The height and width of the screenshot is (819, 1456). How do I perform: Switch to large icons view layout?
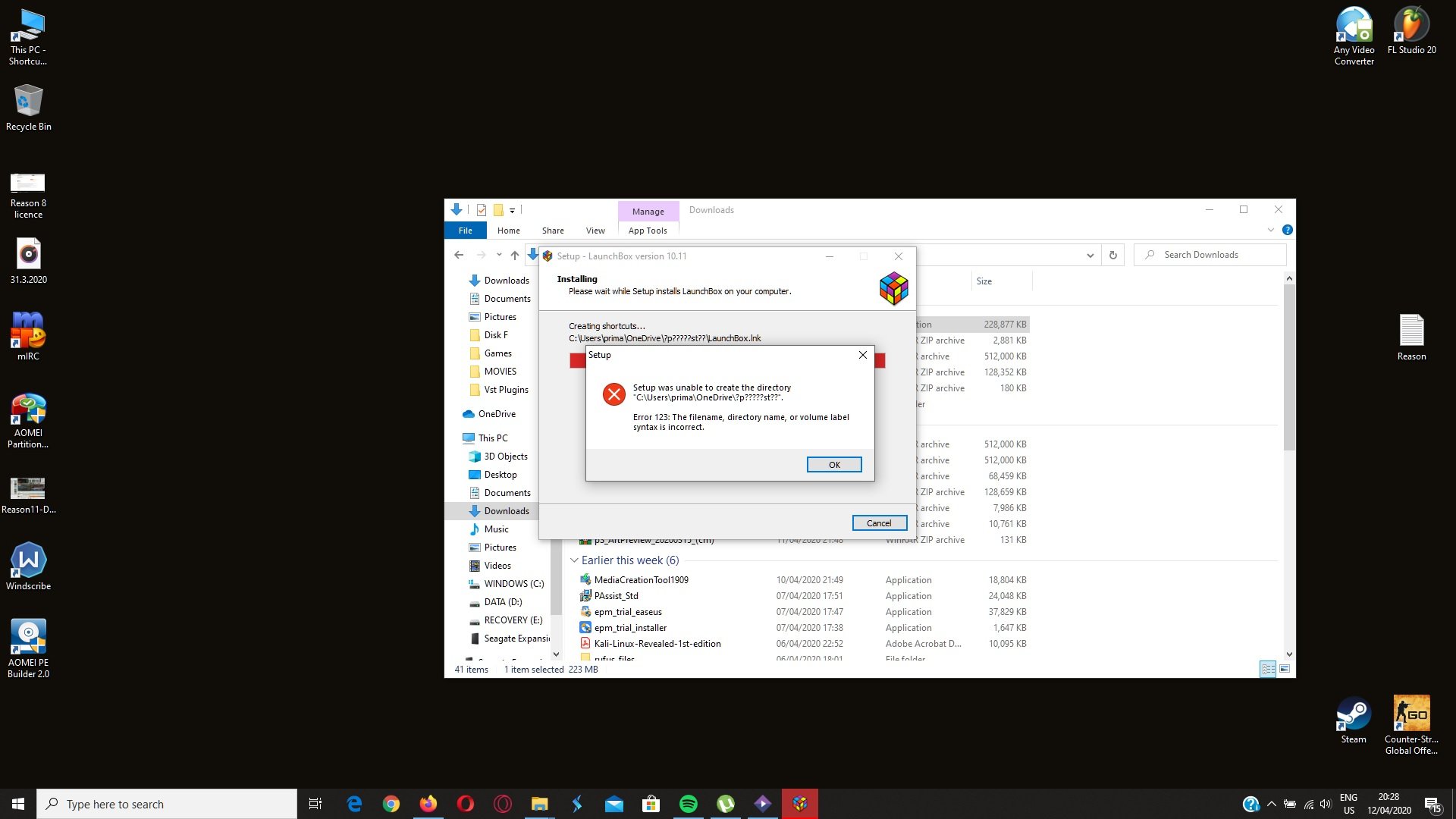[x=1285, y=669]
